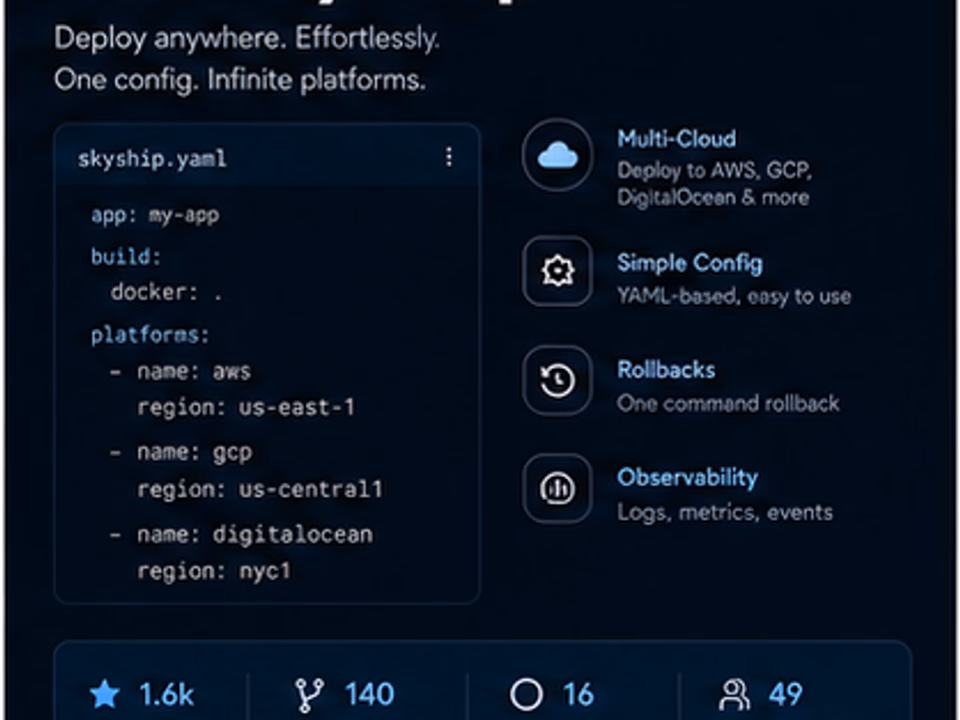This screenshot has width=960, height=720.
Task: Click the star icon beside 1.6k
Action: (105, 694)
